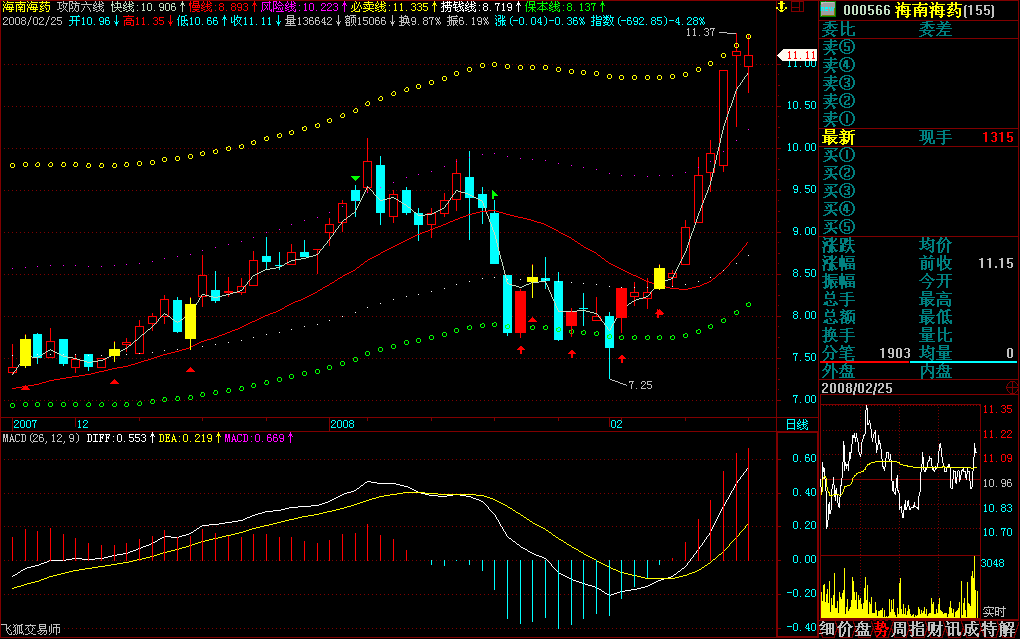Open the 特 tab
Image resolution: width=1020 pixels, height=639 pixels.
tap(989, 629)
